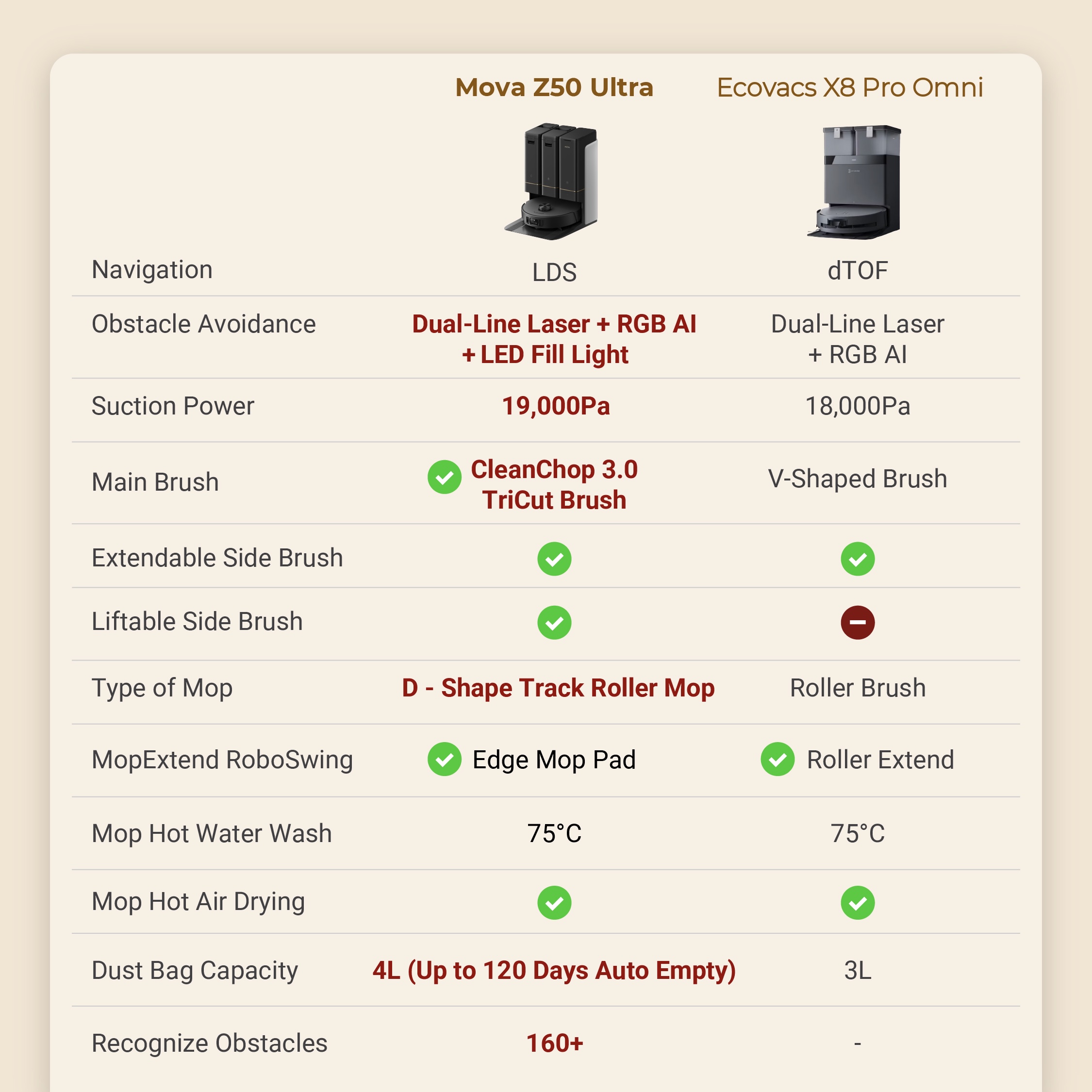Screen dimensions: 1092x1092
Task: Click the Mova Z50 Ultra product image
Action: [551, 182]
